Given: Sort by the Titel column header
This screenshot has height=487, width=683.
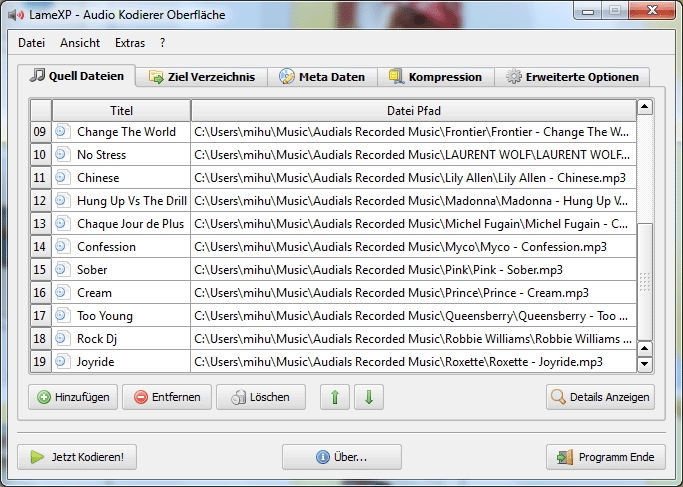Looking at the screenshot, I should click(x=121, y=110).
